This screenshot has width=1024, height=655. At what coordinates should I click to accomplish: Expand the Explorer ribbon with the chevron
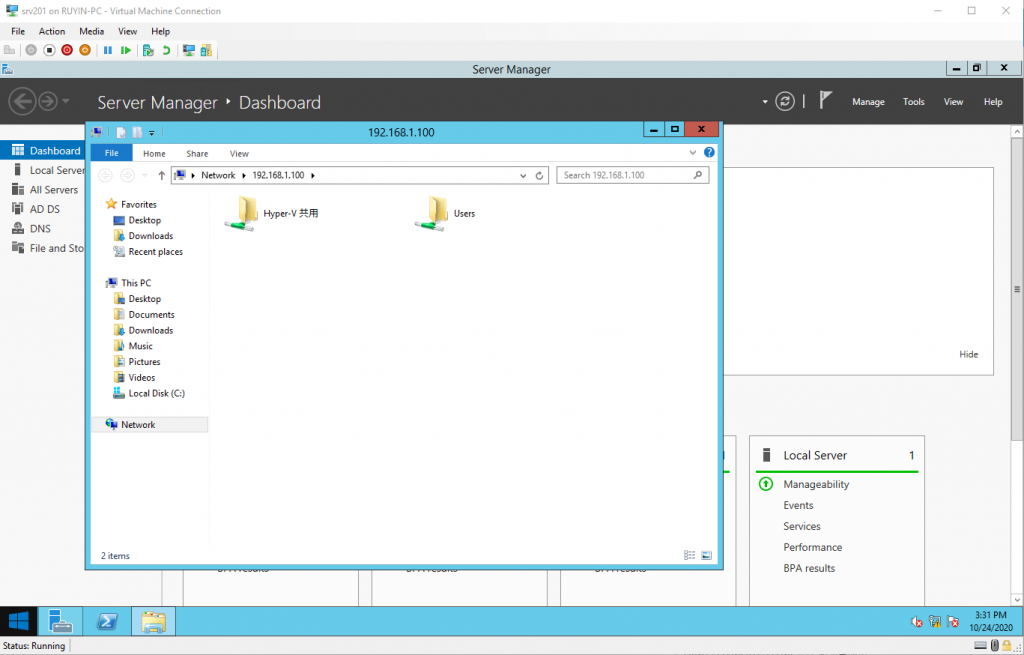(x=693, y=153)
